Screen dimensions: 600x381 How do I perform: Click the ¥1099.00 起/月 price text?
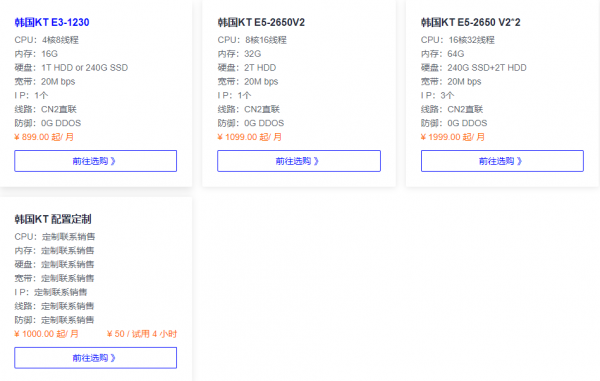(x=249, y=137)
